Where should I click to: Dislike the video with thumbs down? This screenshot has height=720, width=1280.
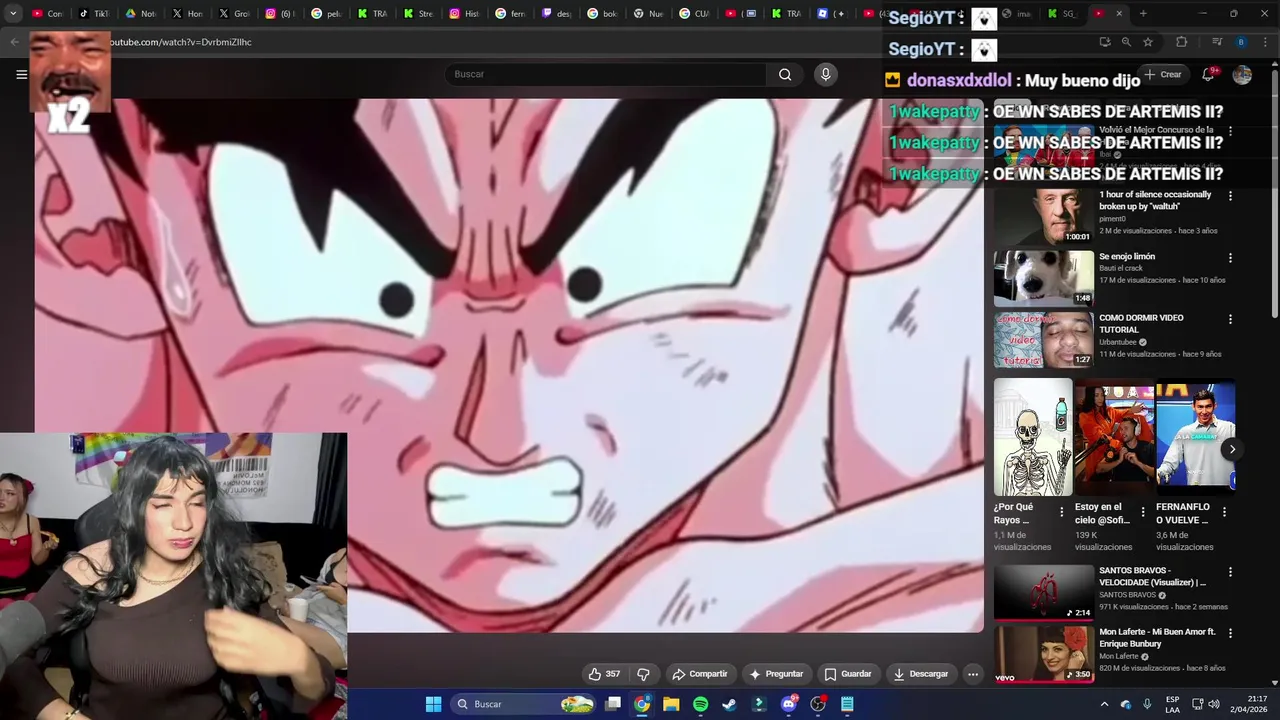coord(644,674)
